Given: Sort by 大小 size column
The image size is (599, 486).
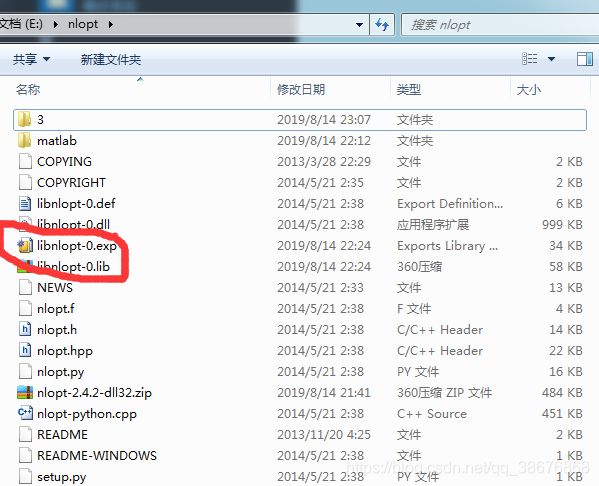Looking at the screenshot, I should click(529, 89).
